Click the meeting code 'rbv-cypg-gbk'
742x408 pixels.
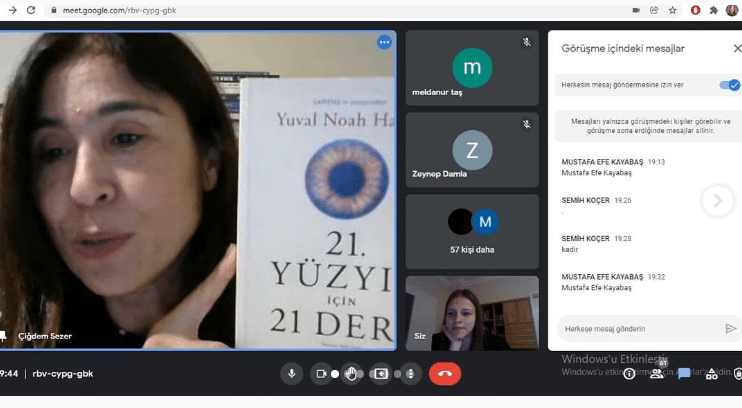62,373
